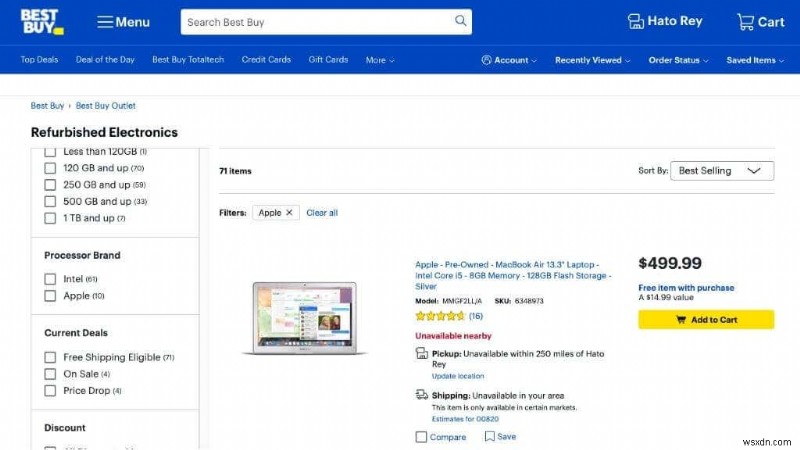Go to Best Buy breadcrumb link
The width and height of the screenshot is (800, 450).
pyautogui.click(x=47, y=106)
